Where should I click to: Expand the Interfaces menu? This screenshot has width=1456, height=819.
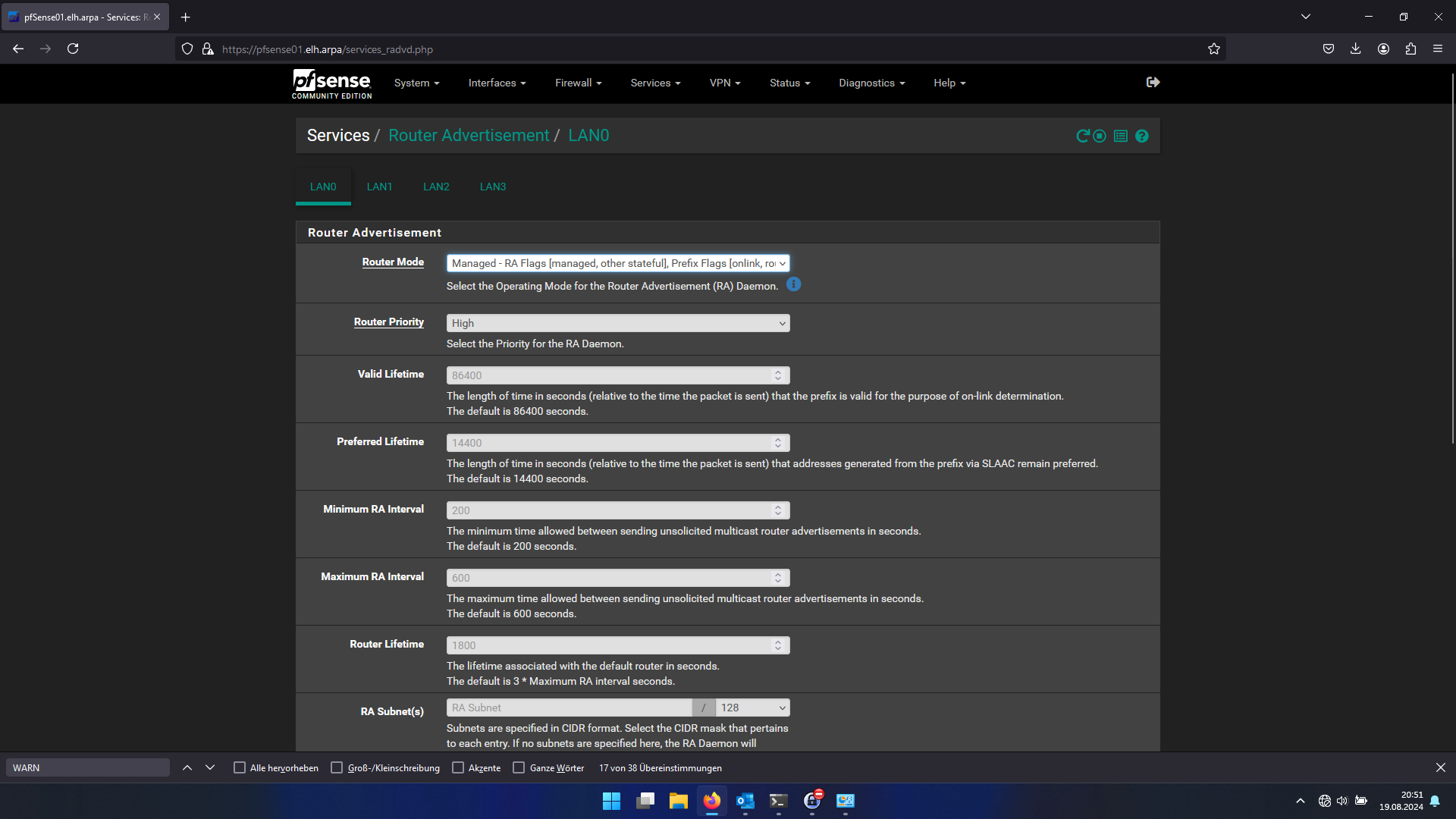[497, 83]
